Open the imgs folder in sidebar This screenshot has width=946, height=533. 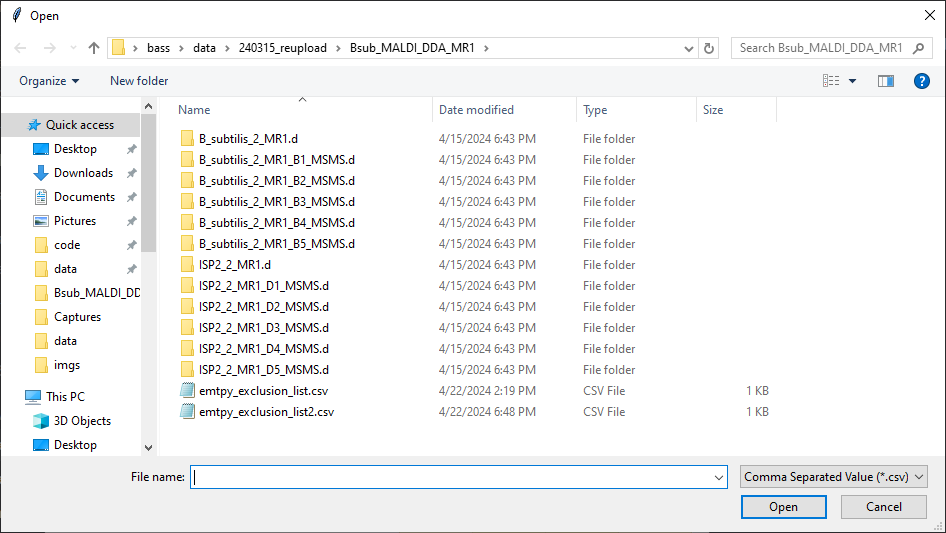coord(66,365)
